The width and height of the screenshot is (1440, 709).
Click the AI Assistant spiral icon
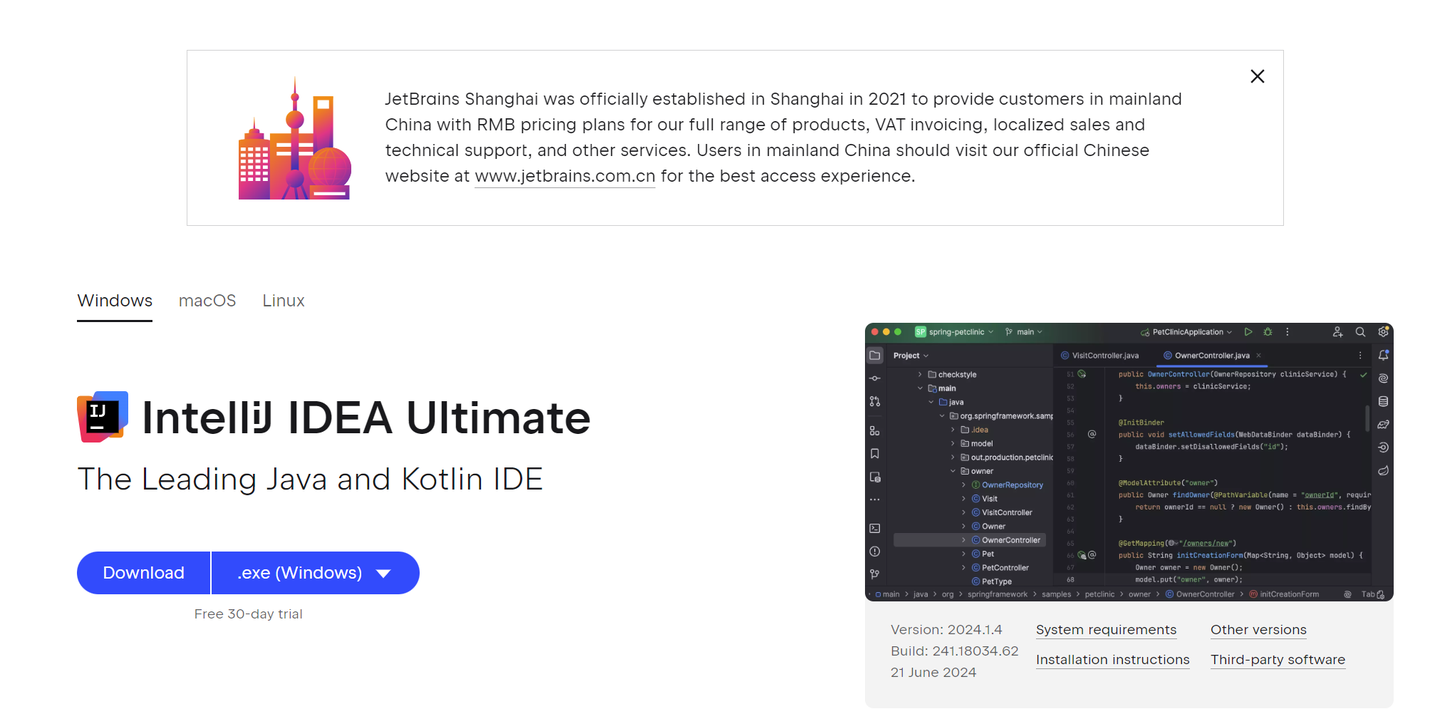coord(1383,379)
